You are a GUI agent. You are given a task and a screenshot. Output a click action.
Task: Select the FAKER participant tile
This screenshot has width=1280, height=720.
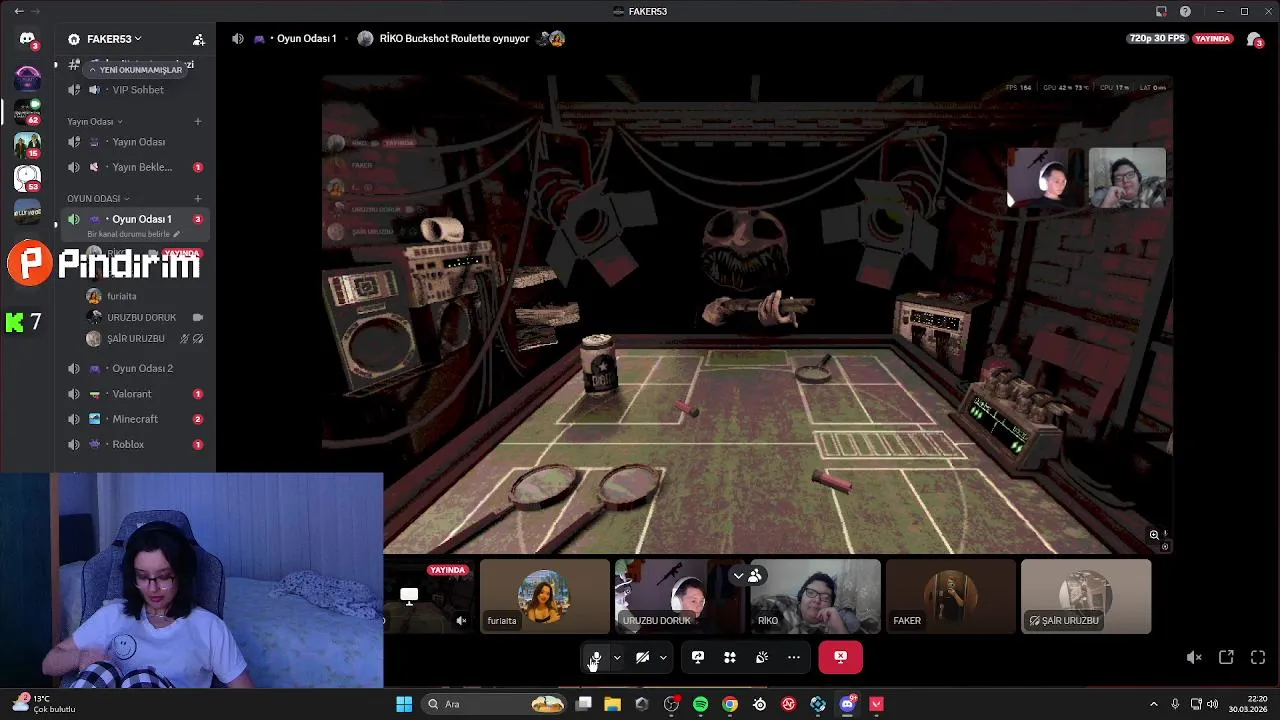[950, 596]
